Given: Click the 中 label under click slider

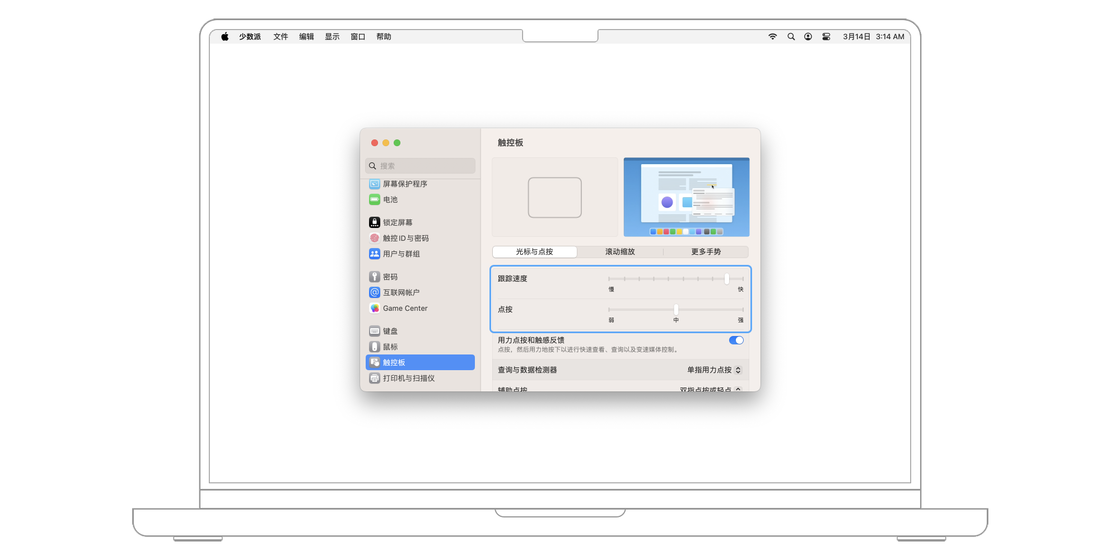Looking at the screenshot, I should pyautogui.click(x=676, y=320).
